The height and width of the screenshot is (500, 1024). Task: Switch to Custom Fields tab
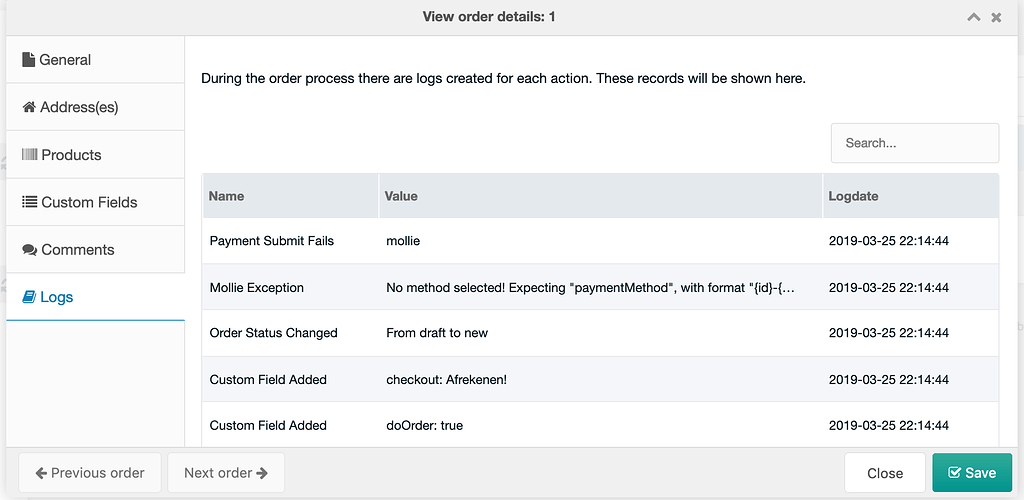pos(95,202)
